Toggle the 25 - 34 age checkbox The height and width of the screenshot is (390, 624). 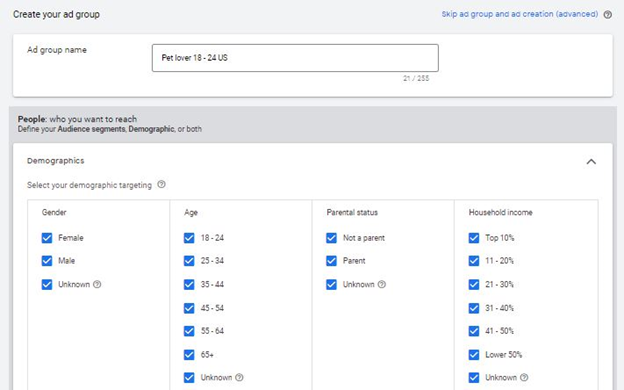(x=189, y=261)
